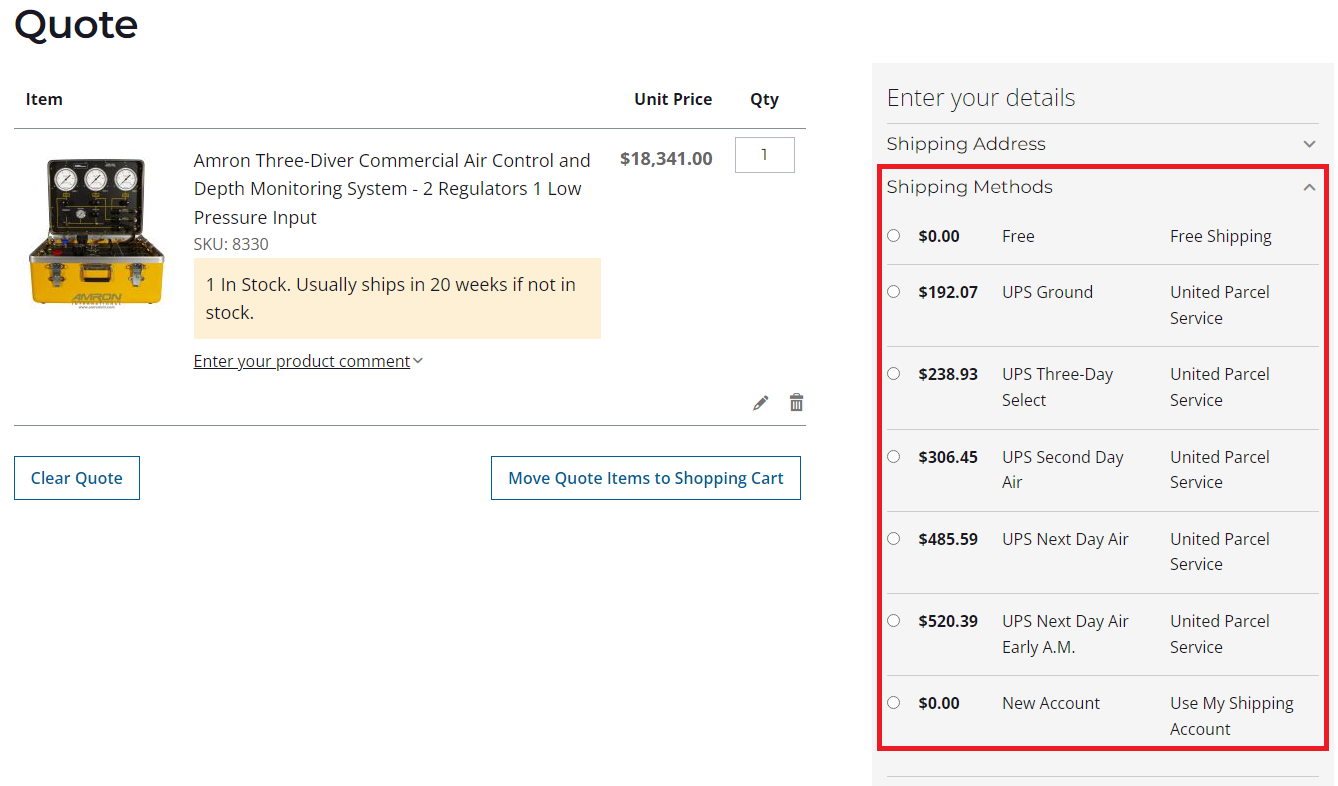1338x786 pixels.
Task: Click the Clear Quote button
Action: (x=77, y=478)
